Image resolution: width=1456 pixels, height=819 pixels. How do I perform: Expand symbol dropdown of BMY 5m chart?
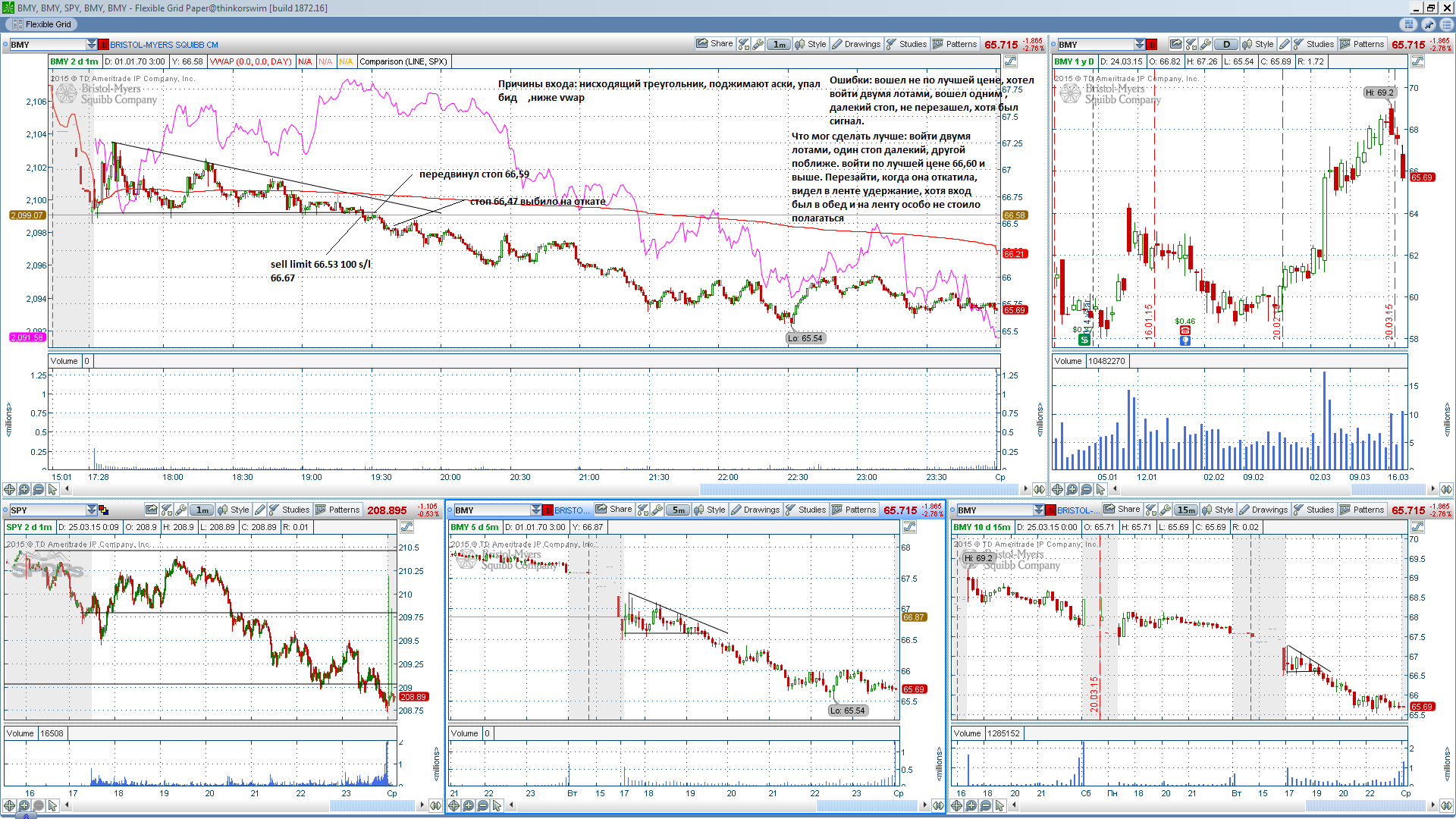[x=536, y=510]
